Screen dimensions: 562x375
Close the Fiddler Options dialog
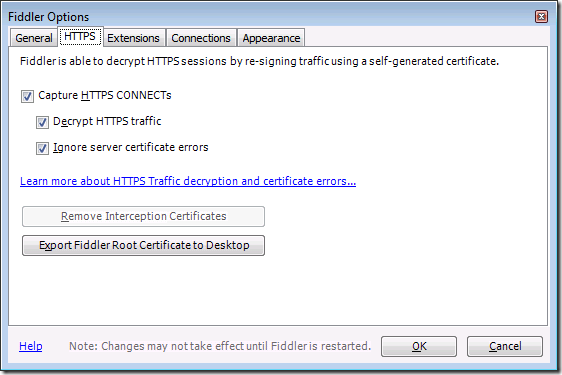coord(541,16)
